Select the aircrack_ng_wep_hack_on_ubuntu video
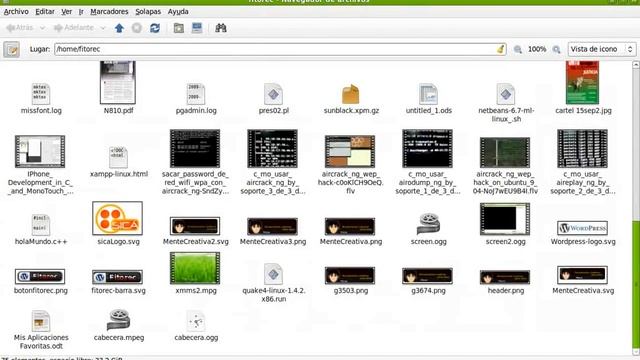The image size is (640, 360). click(x=505, y=152)
